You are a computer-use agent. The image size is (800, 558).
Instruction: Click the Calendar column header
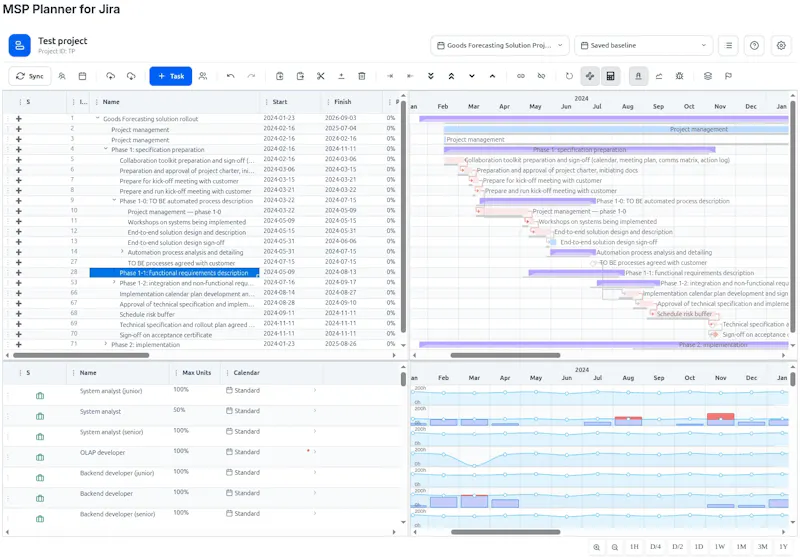[246, 373]
